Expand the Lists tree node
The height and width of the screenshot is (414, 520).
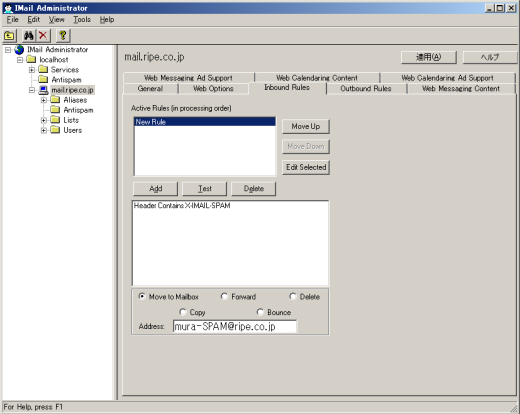click(x=44, y=120)
